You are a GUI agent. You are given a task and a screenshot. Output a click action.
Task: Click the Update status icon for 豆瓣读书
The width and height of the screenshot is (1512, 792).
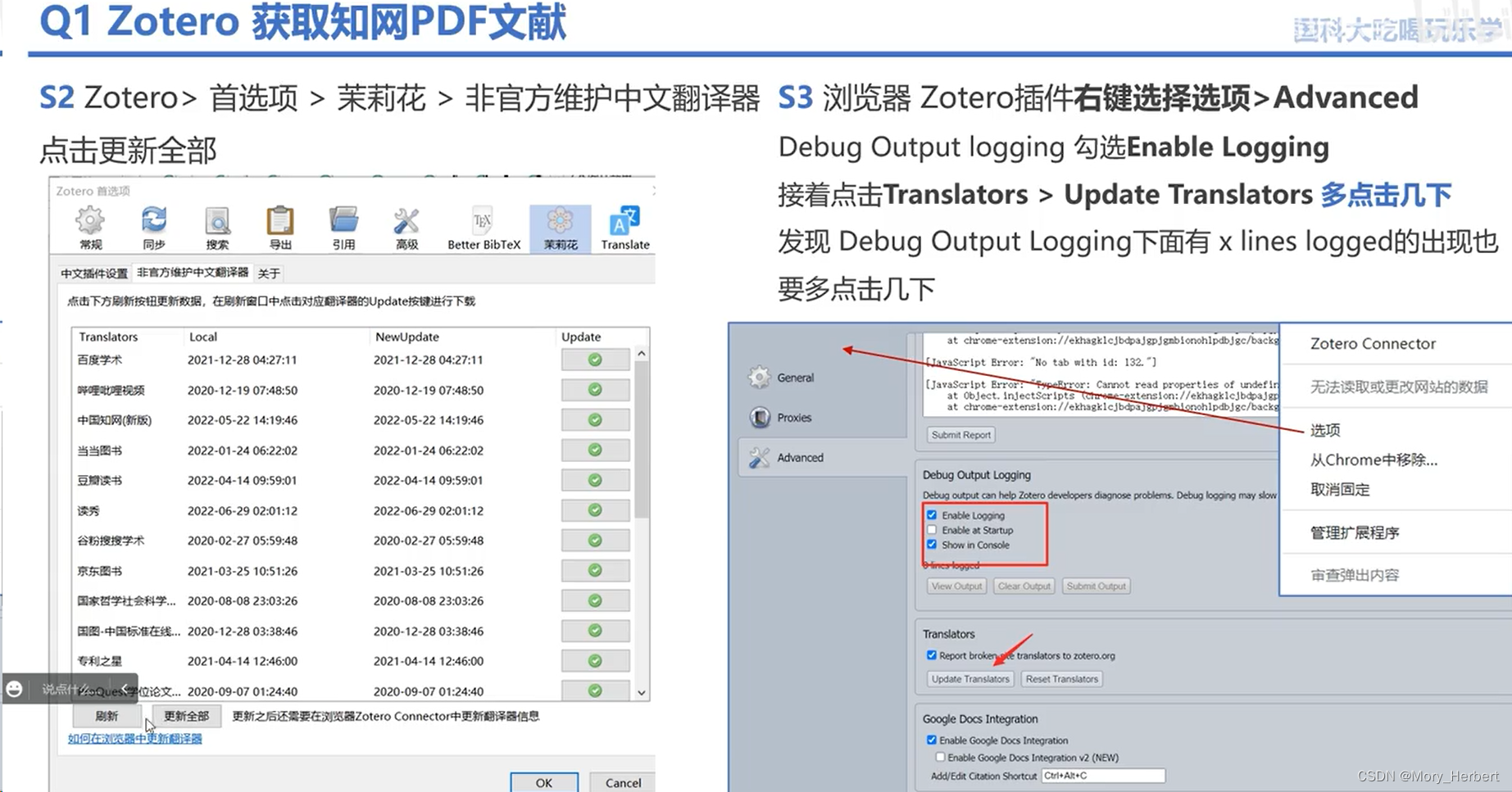595,480
